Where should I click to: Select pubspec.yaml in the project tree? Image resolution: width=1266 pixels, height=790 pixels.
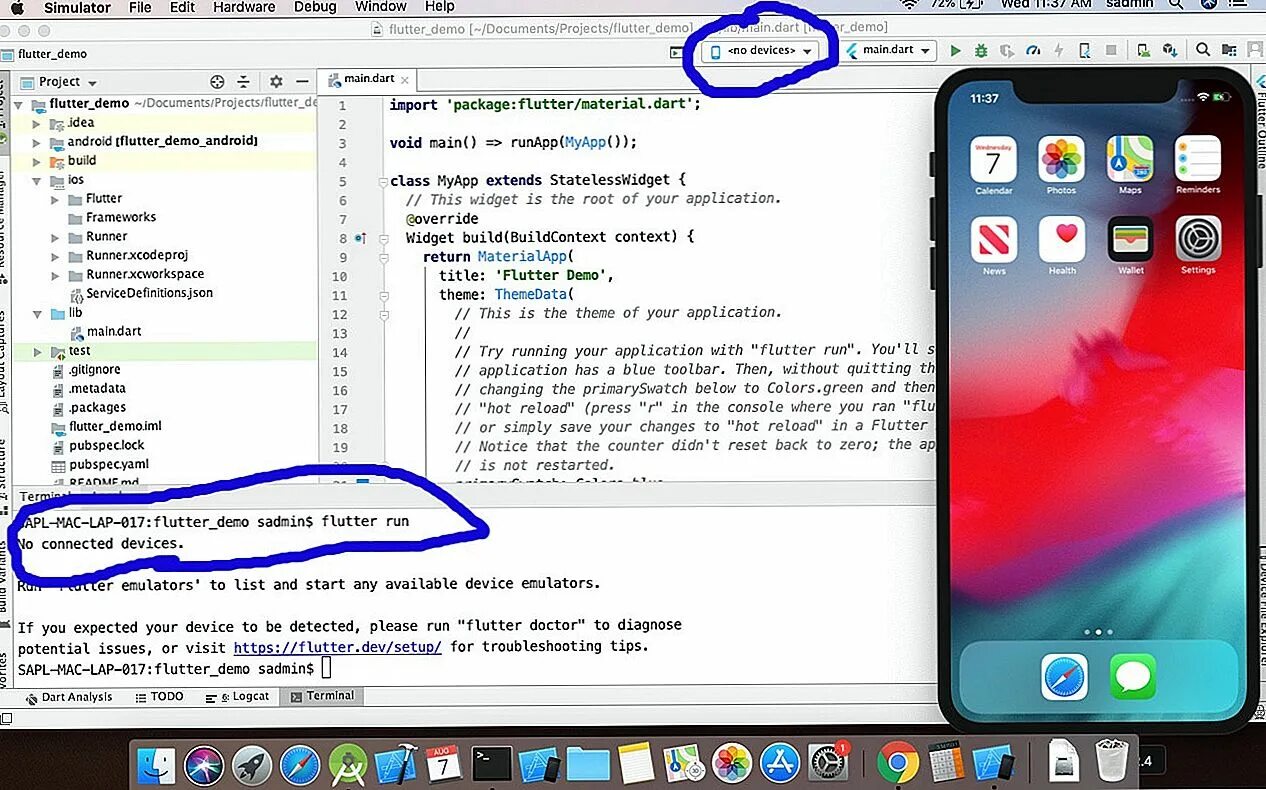tap(108, 465)
